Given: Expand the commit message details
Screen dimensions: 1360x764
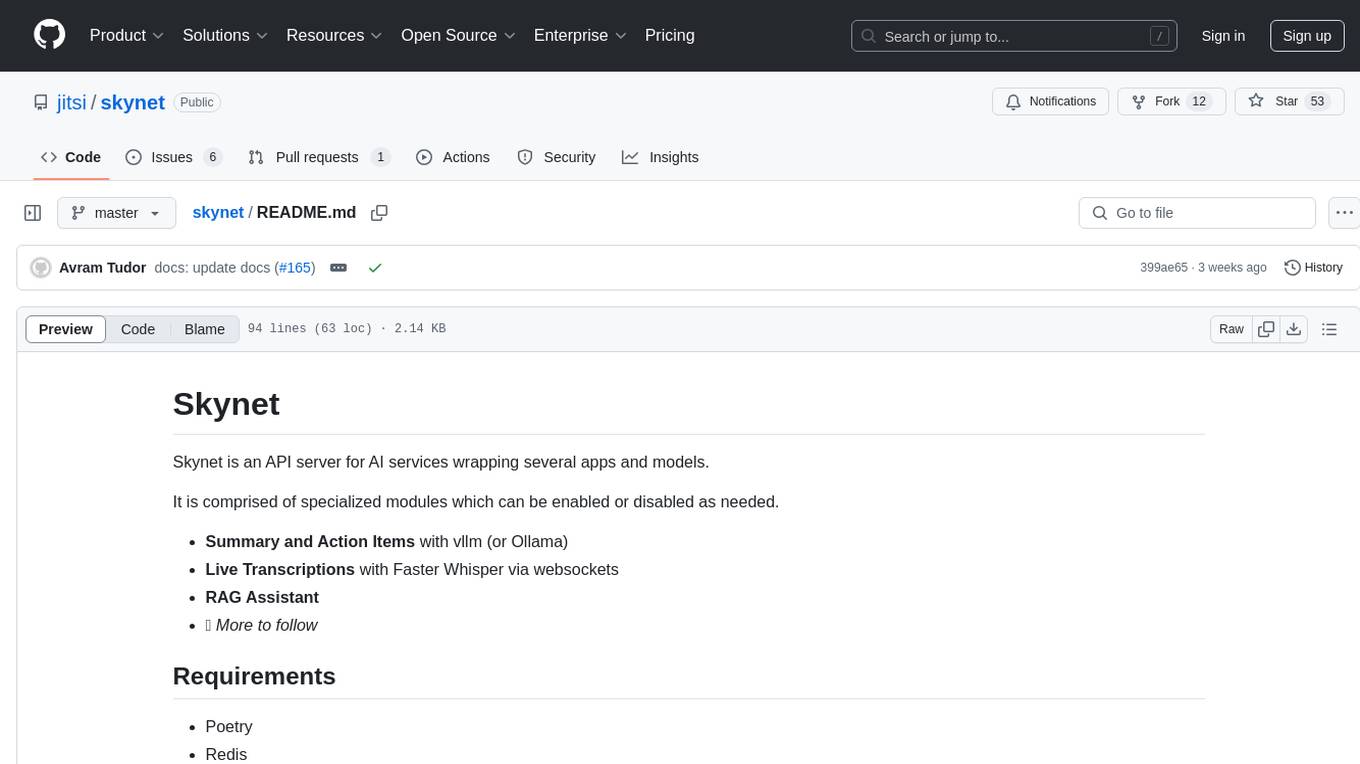Looking at the screenshot, I should tap(339, 268).
